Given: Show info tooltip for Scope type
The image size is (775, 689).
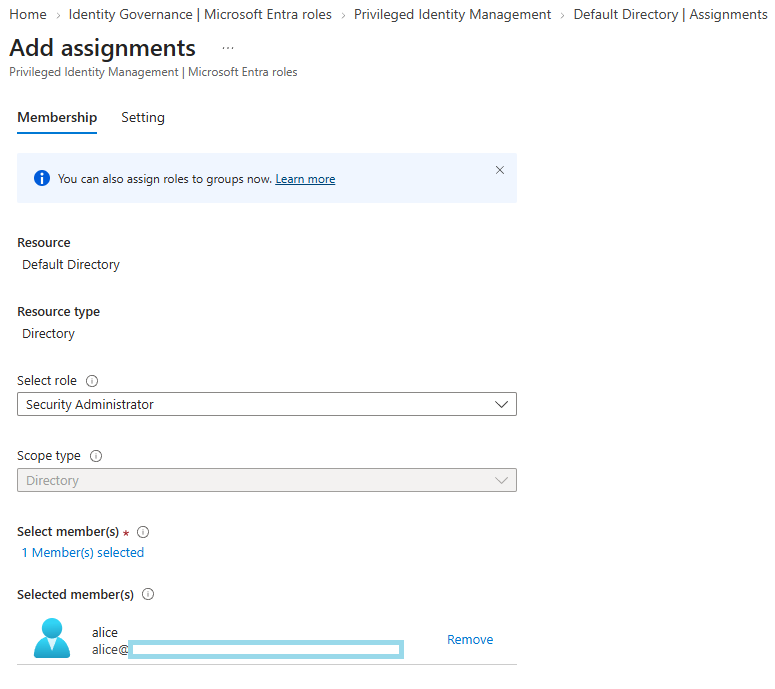Looking at the screenshot, I should [x=96, y=456].
